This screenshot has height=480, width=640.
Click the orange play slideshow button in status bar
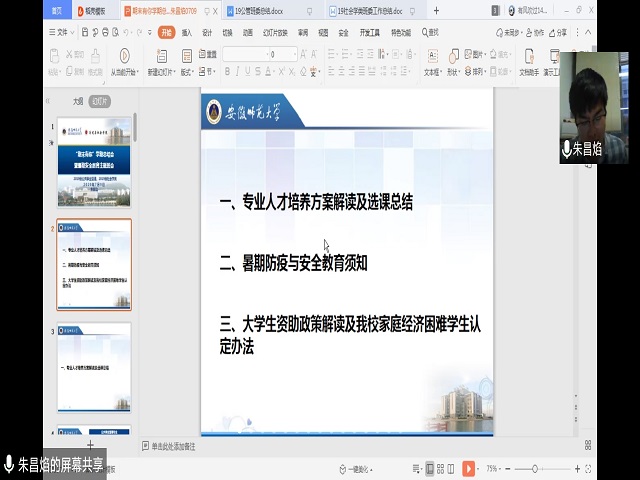point(468,468)
